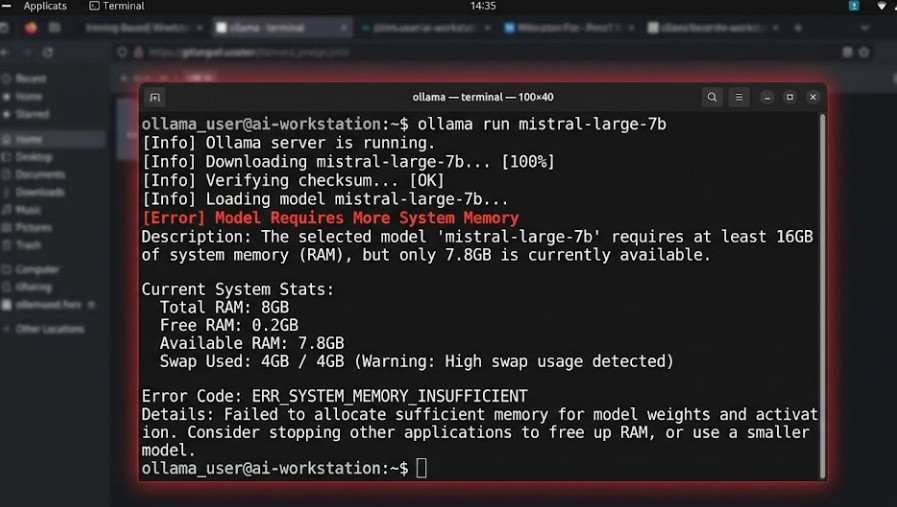Screen dimensions: 897x507
Task: Click '[Info] Loading model mistral-large-7b...' line
Action: pos(325,199)
